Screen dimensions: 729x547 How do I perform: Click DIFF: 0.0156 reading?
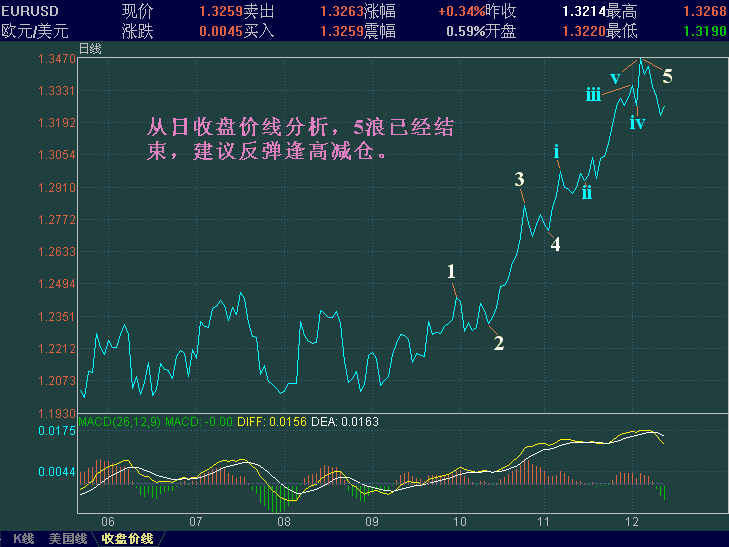coord(272,422)
